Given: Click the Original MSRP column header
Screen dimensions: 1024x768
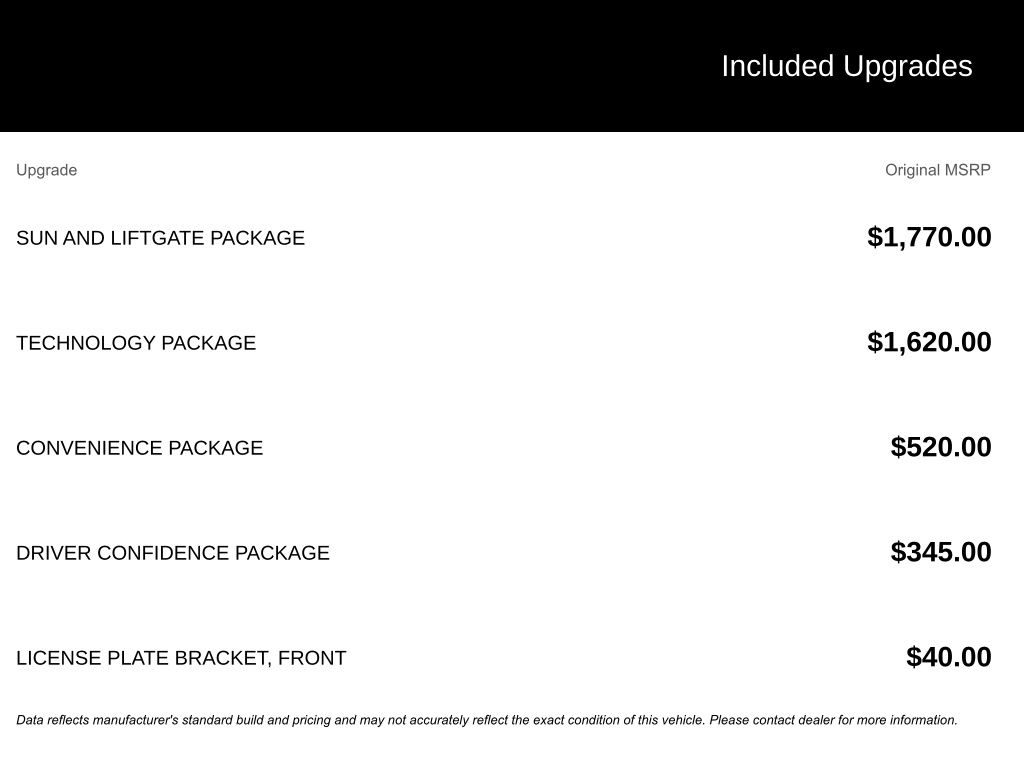Looking at the screenshot, I should coord(937,170).
